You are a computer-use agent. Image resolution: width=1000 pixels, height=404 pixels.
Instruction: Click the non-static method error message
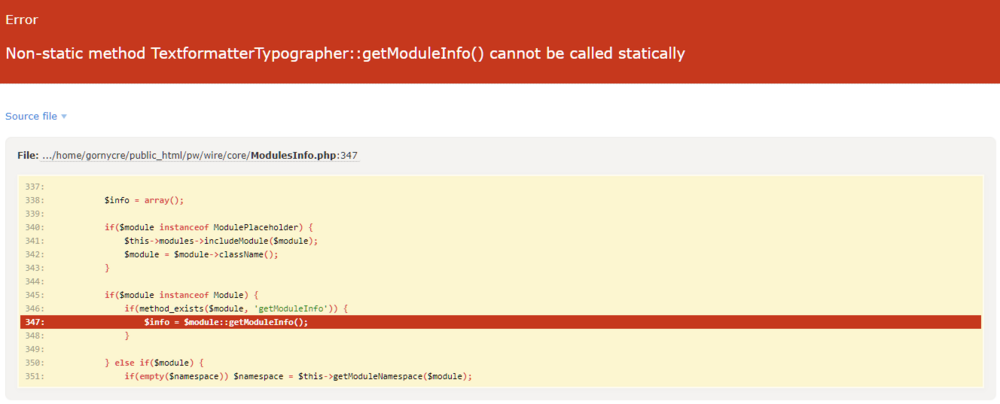[x=345, y=53]
